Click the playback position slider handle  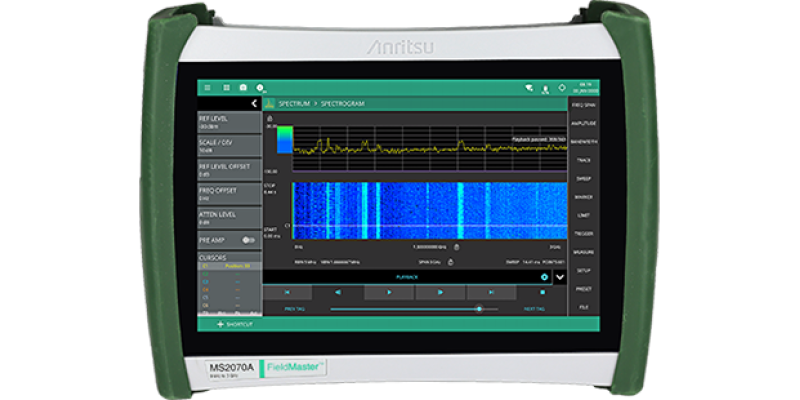(x=479, y=309)
